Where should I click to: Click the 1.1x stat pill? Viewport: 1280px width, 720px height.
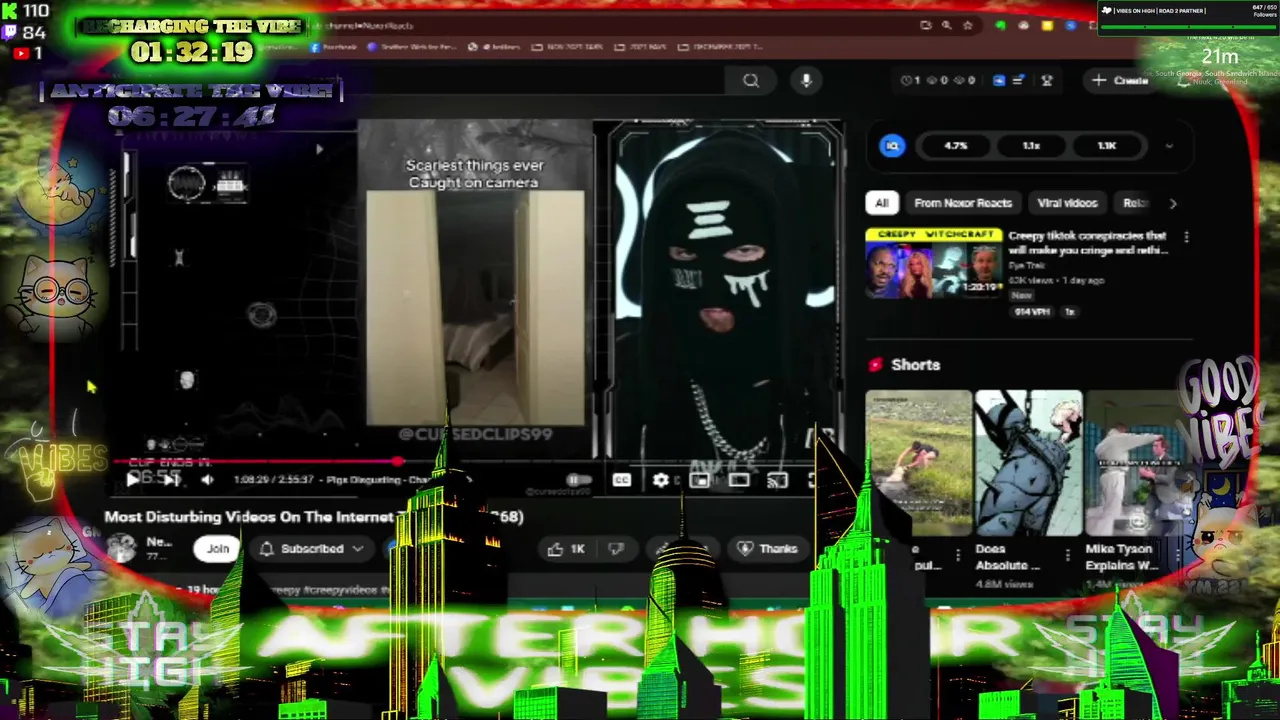(x=1031, y=146)
